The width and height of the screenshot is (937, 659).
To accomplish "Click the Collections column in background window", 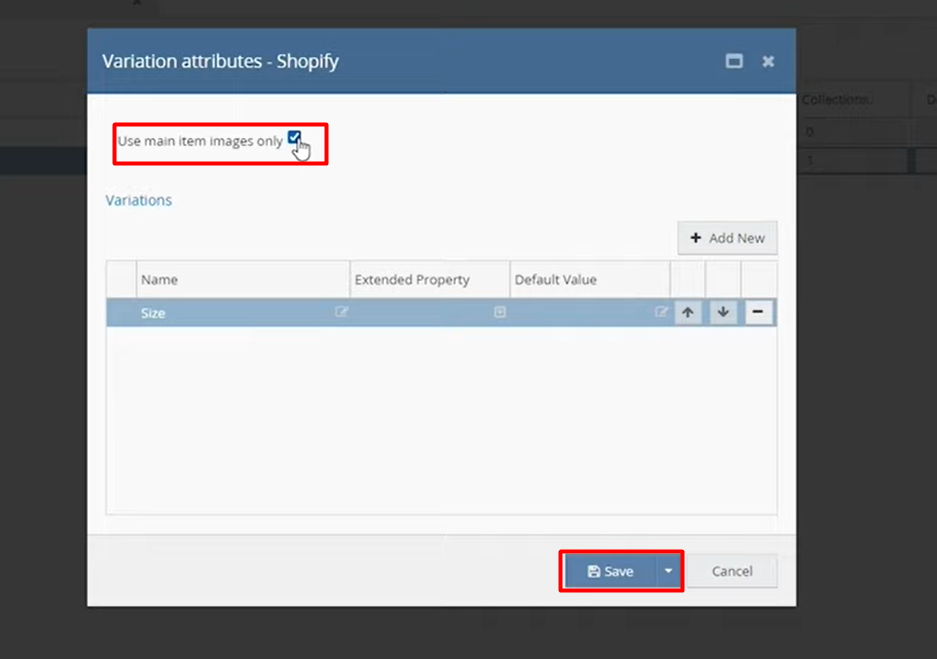I will 836,99.
